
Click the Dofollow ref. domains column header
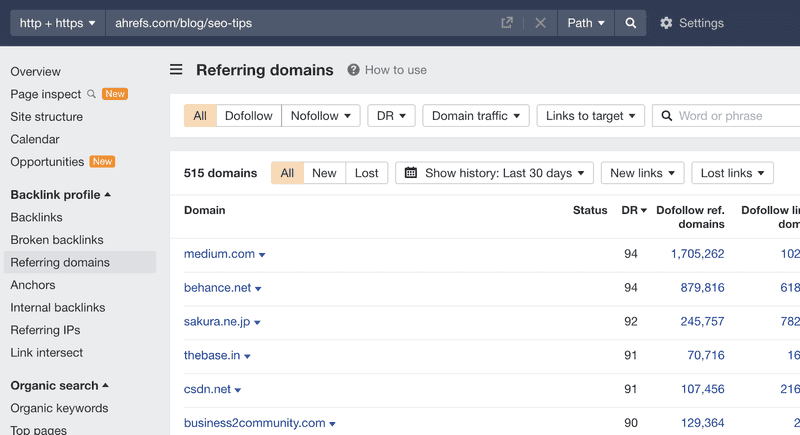pos(690,217)
